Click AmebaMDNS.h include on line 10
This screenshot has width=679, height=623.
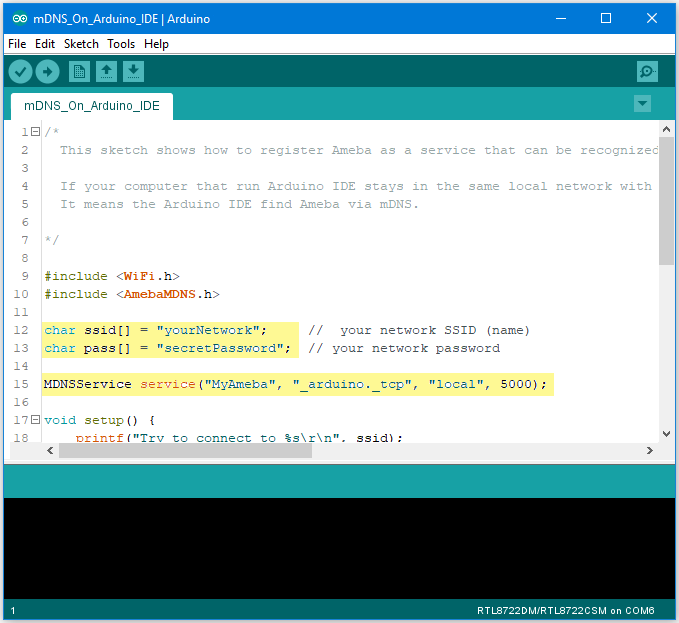click(x=168, y=294)
